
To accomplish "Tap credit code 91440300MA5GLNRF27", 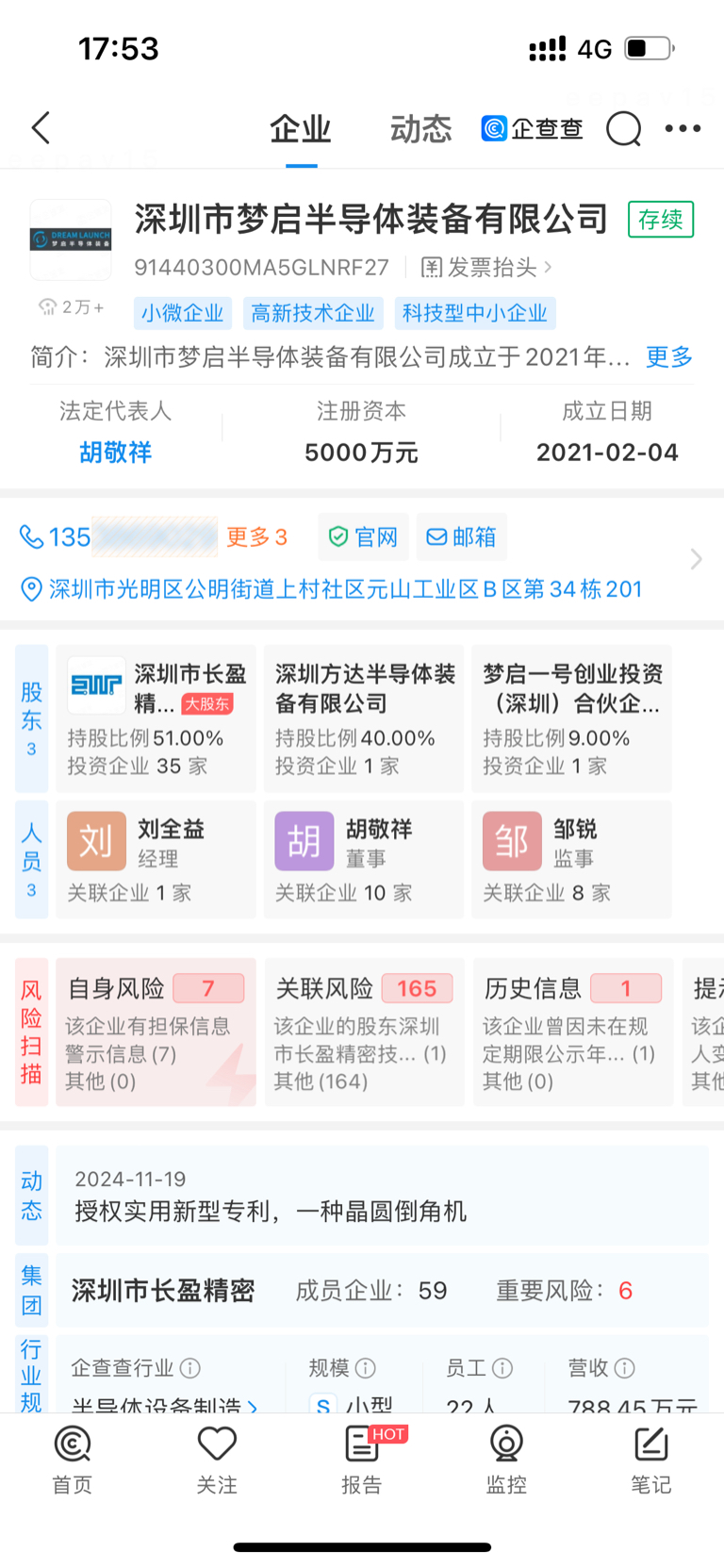I will coord(261,268).
